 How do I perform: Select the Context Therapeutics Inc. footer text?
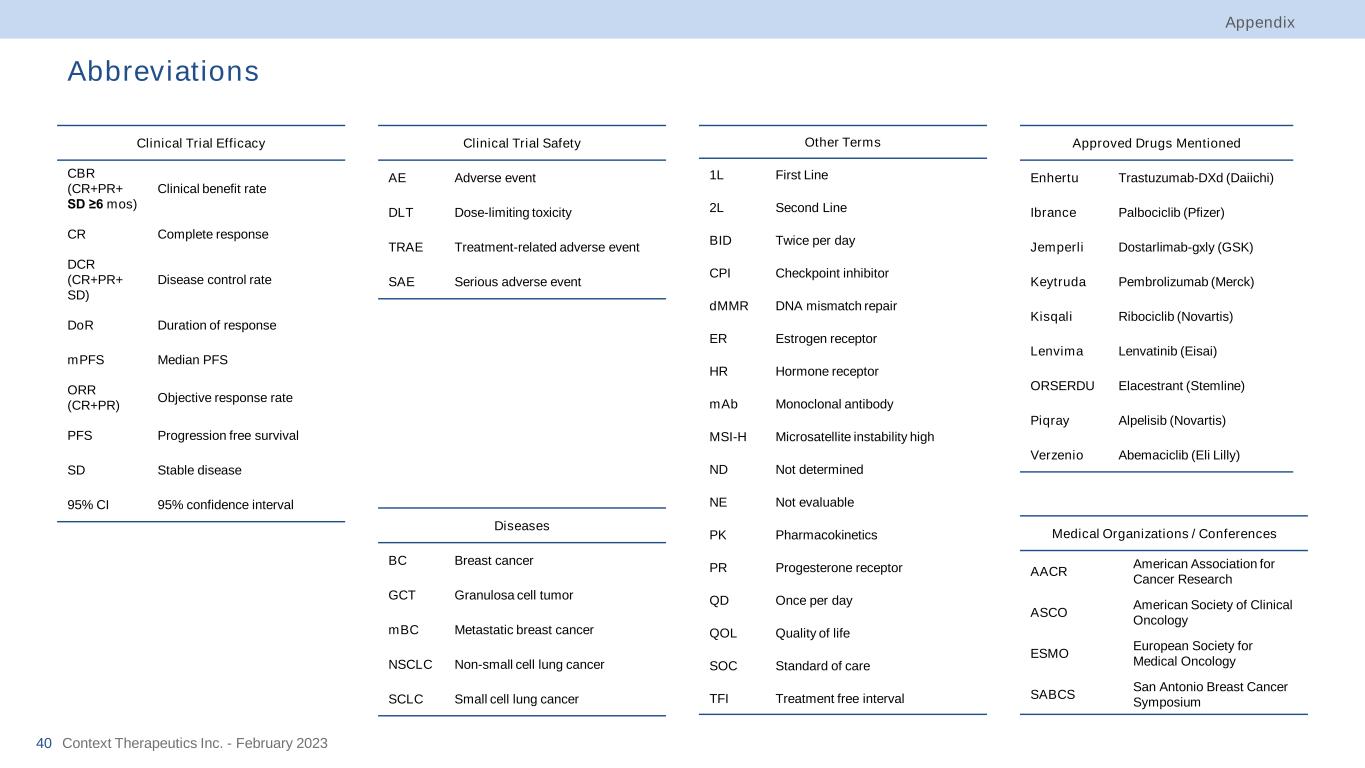[195, 743]
